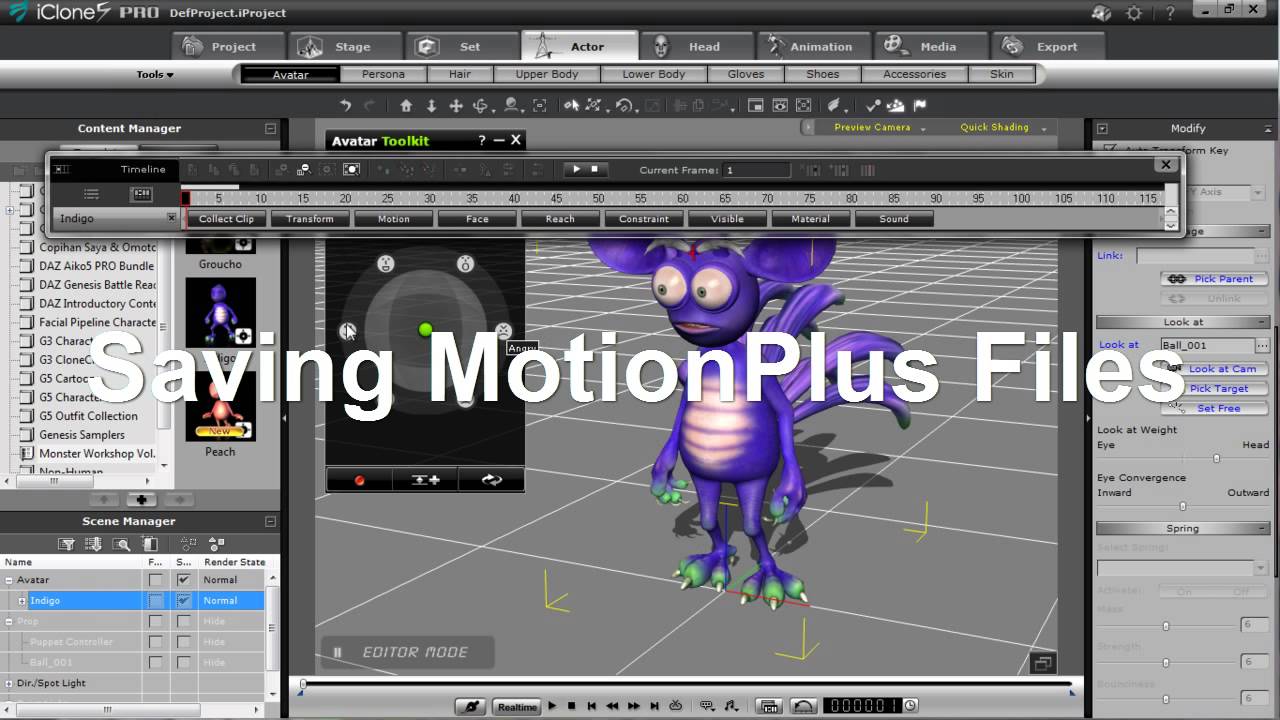The image size is (1280, 720).
Task: Open the Tools dropdown menu
Action: tap(155, 75)
